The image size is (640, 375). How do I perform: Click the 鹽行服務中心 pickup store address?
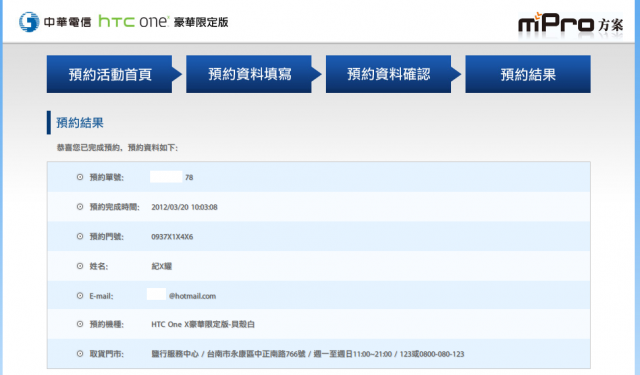pyautogui.click(x=308, y=354)
